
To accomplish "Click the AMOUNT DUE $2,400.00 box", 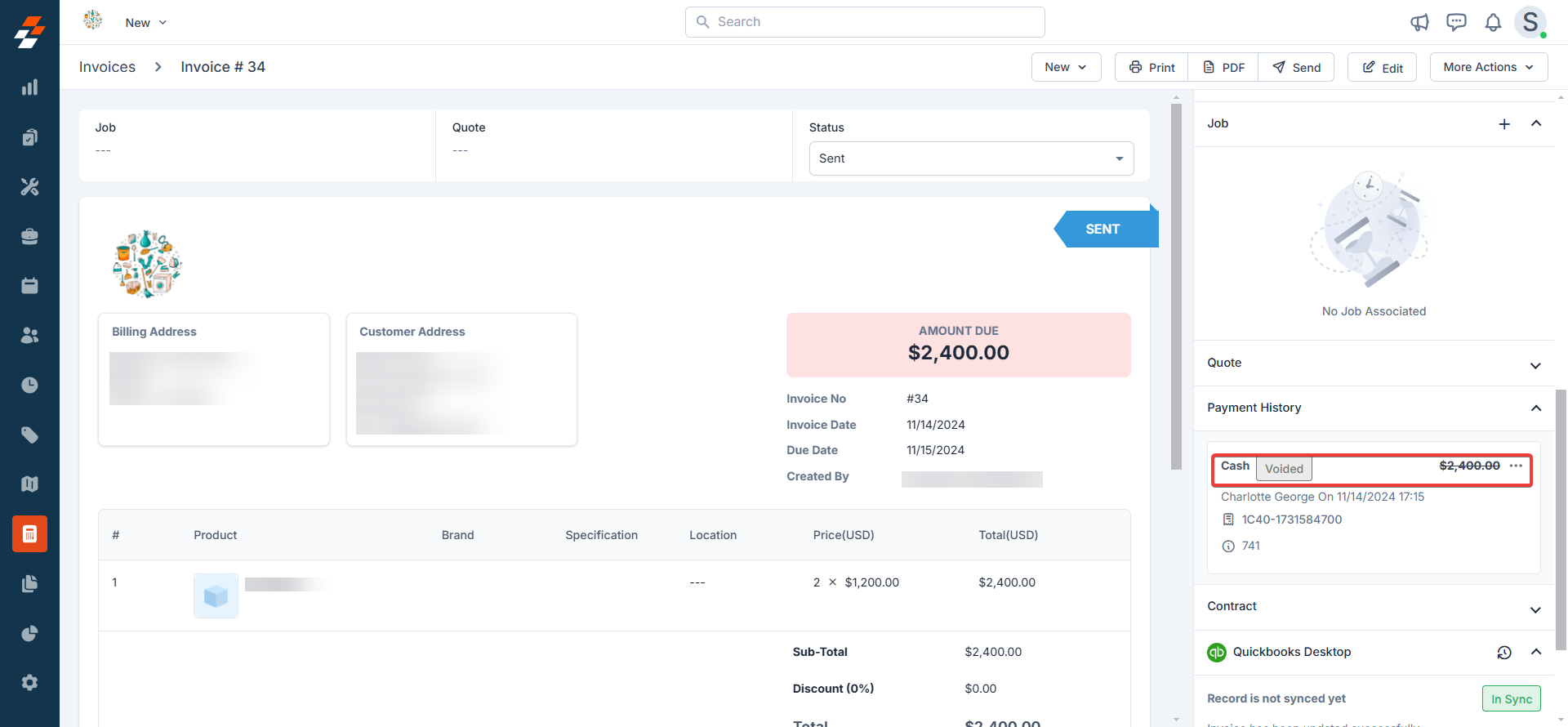I will pyautogui.click(x=958, y=345).
